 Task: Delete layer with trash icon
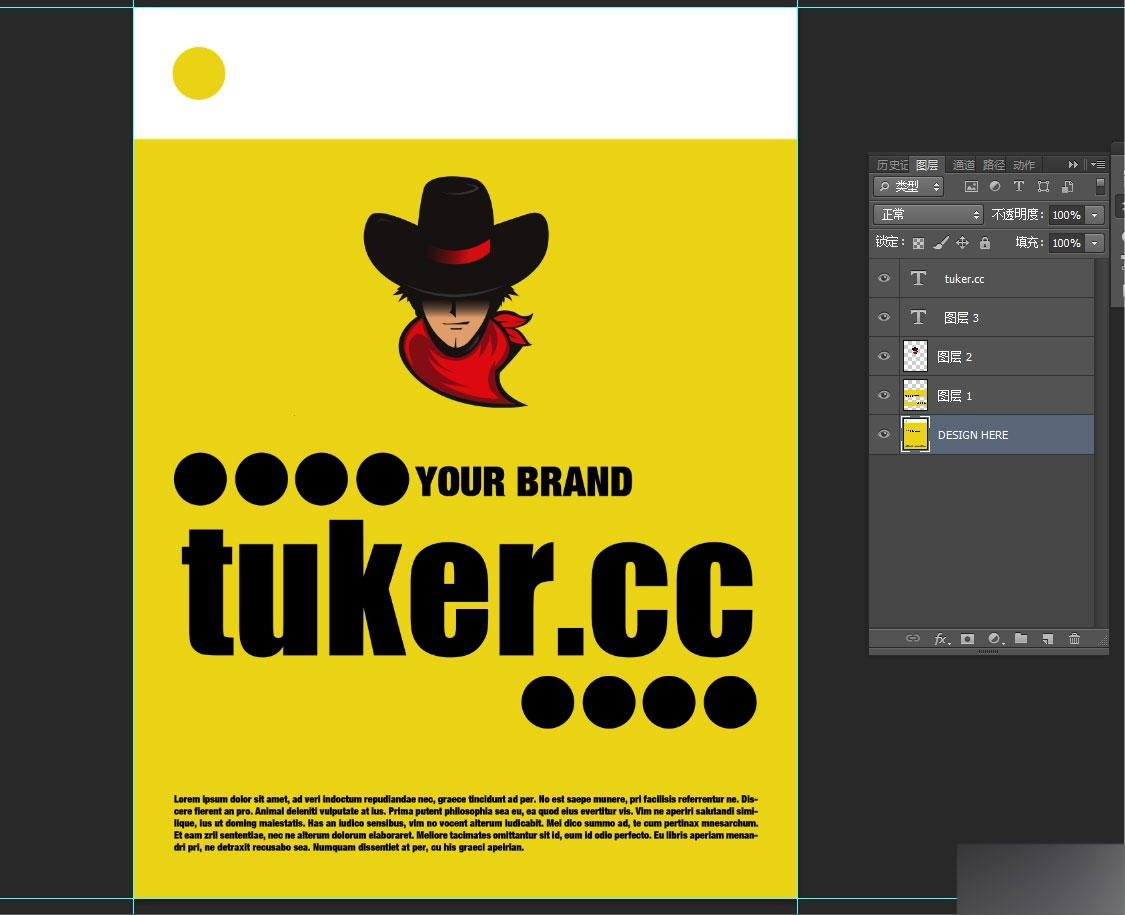1074,639
